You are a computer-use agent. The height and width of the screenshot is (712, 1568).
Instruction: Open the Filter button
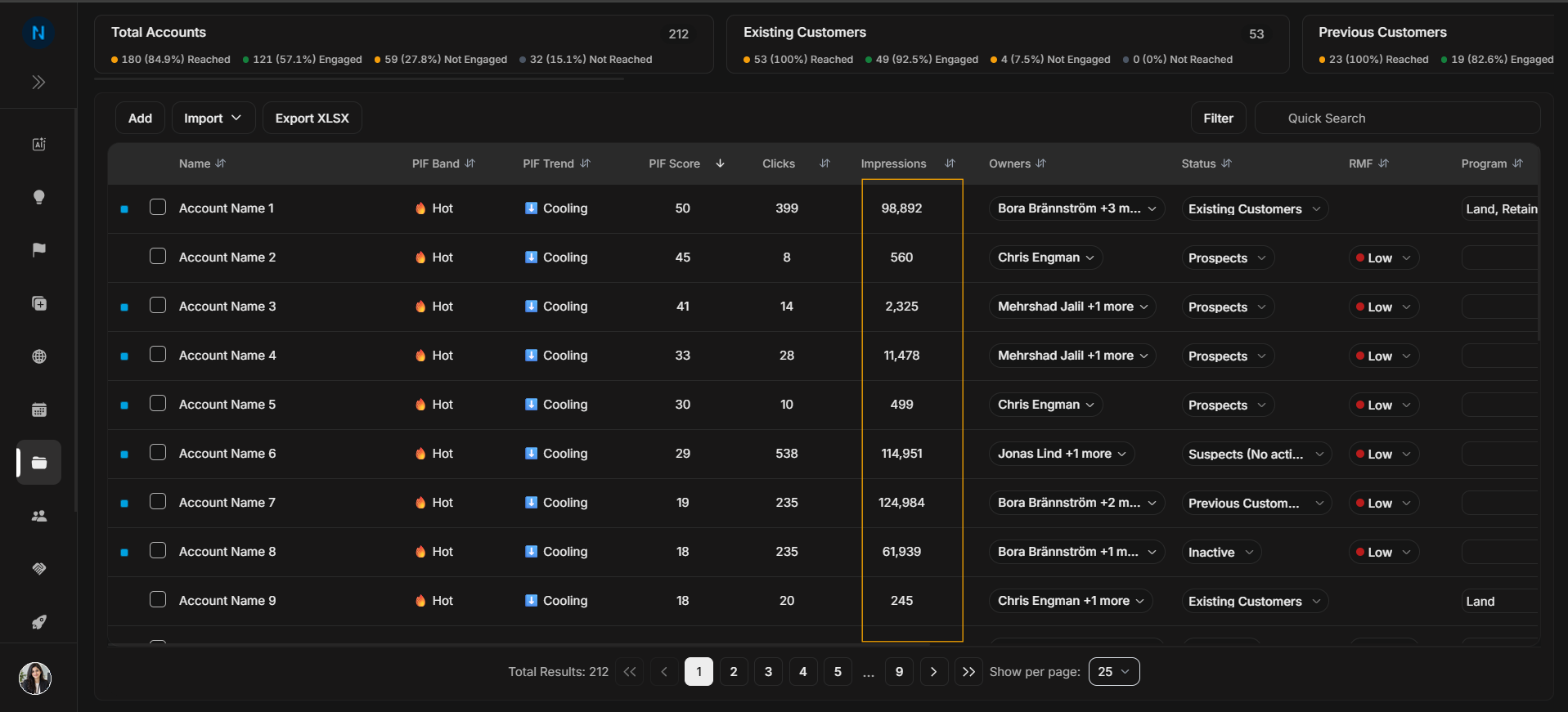click(x=1218, y=119)
